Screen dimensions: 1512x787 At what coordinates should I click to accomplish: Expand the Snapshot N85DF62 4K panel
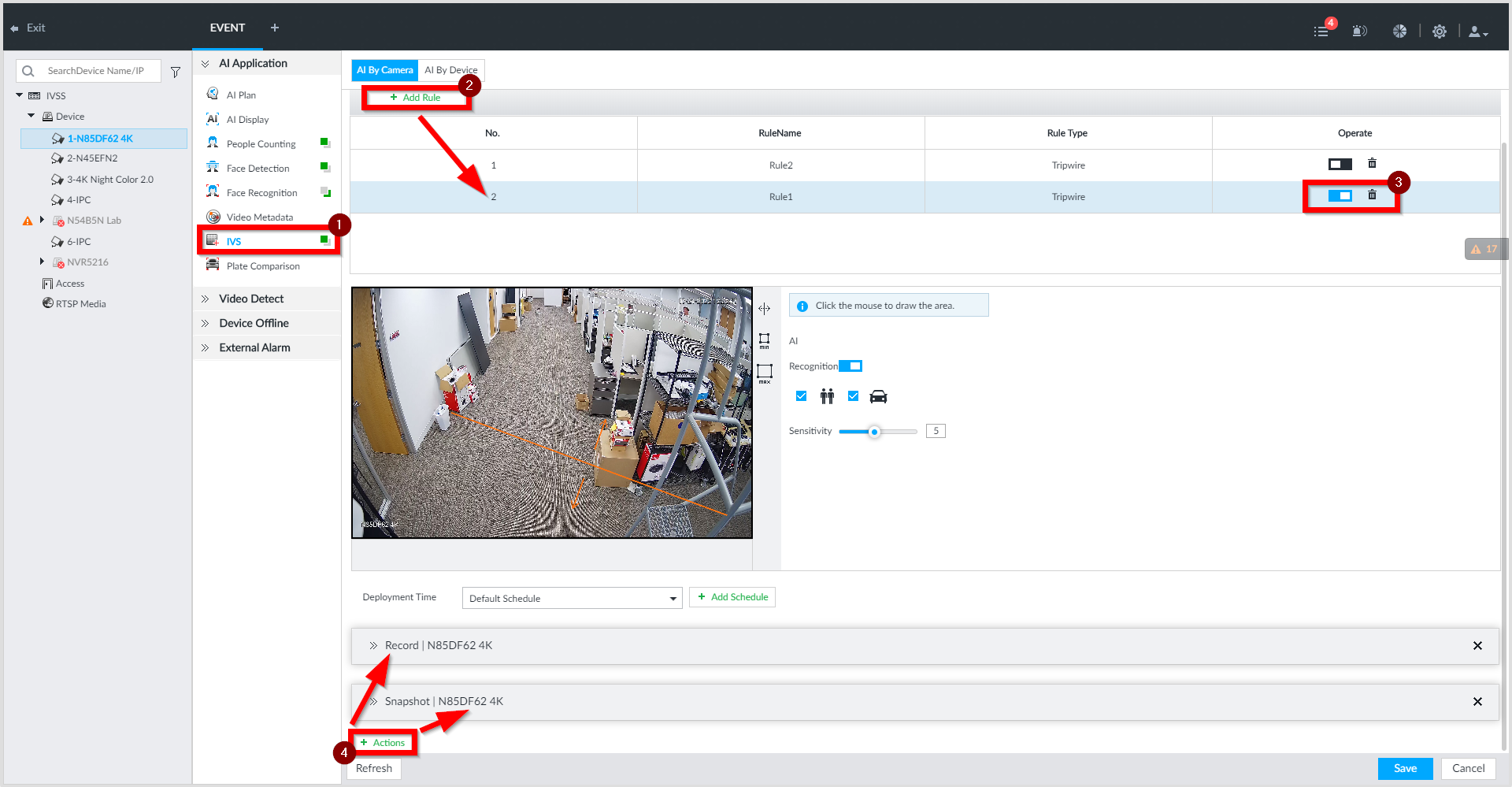coord(373,701)
